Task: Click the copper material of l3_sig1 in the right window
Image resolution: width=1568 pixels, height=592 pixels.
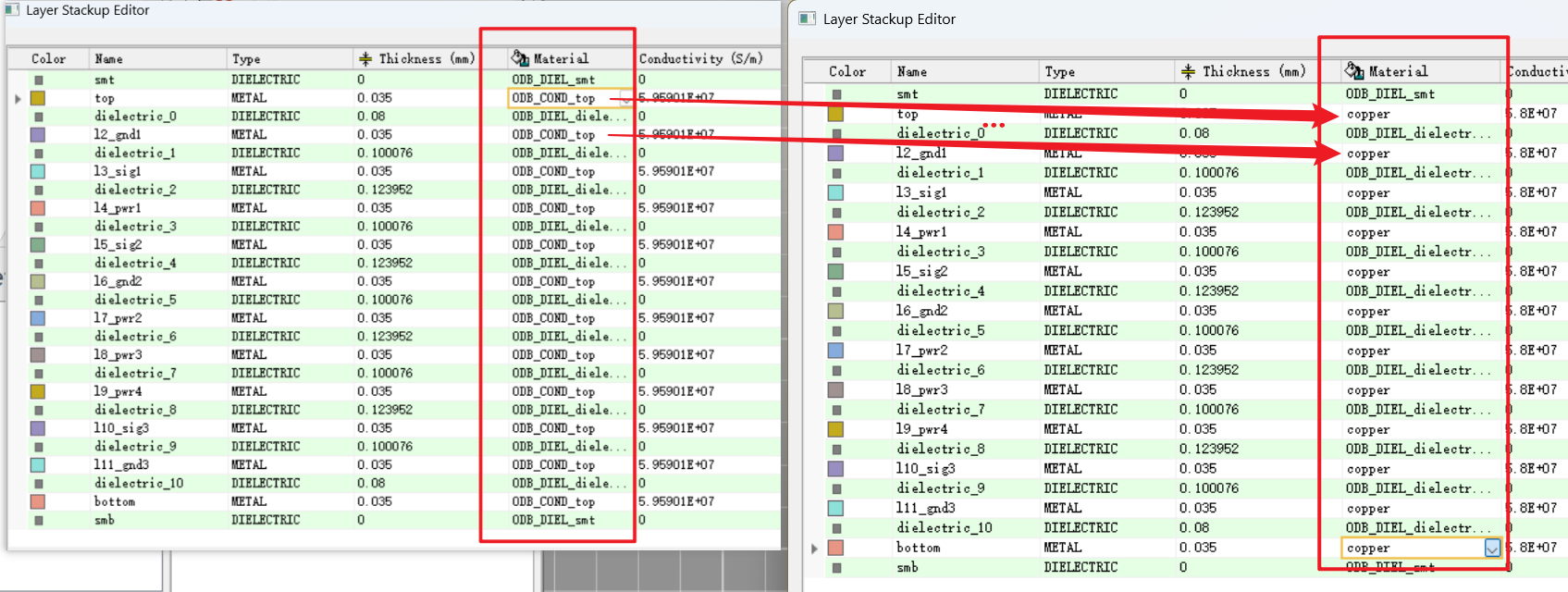Action: tap(1367, 193)
